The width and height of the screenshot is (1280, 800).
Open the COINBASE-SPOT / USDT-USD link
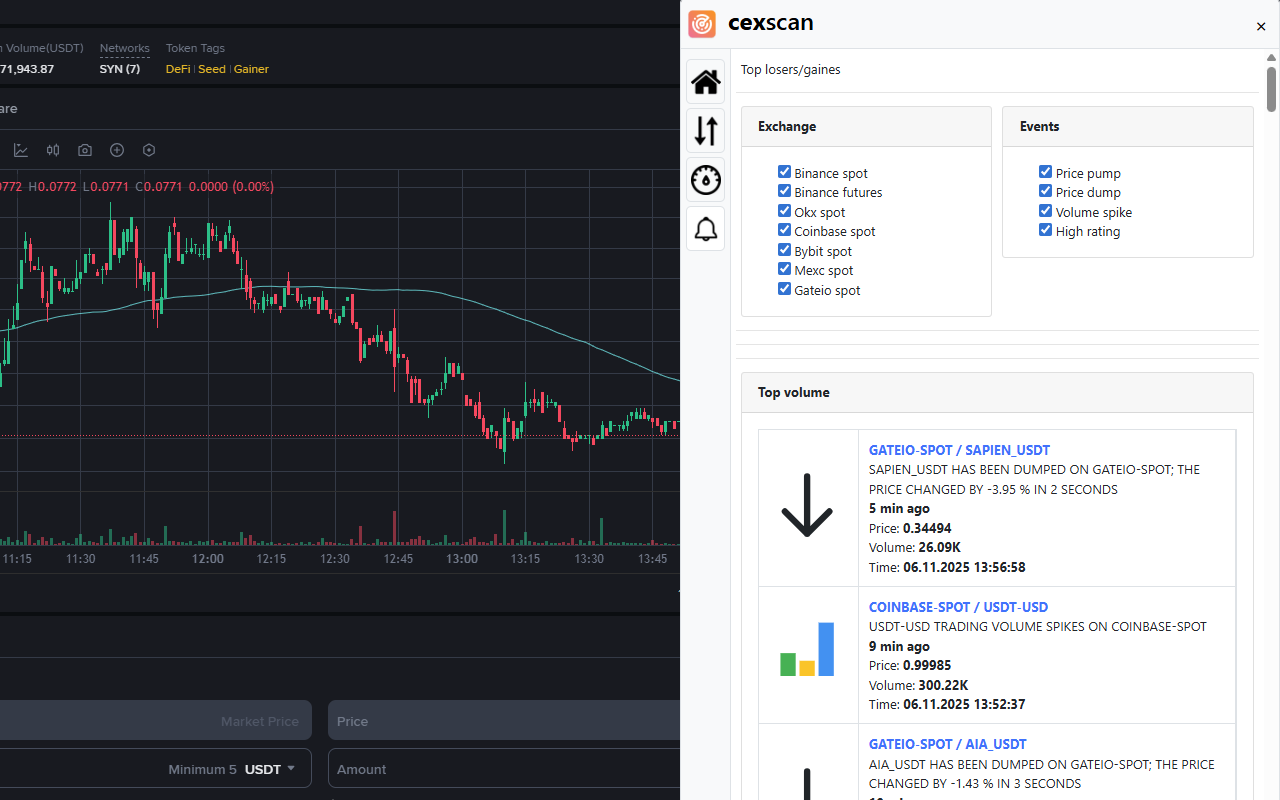coord(958,607)
